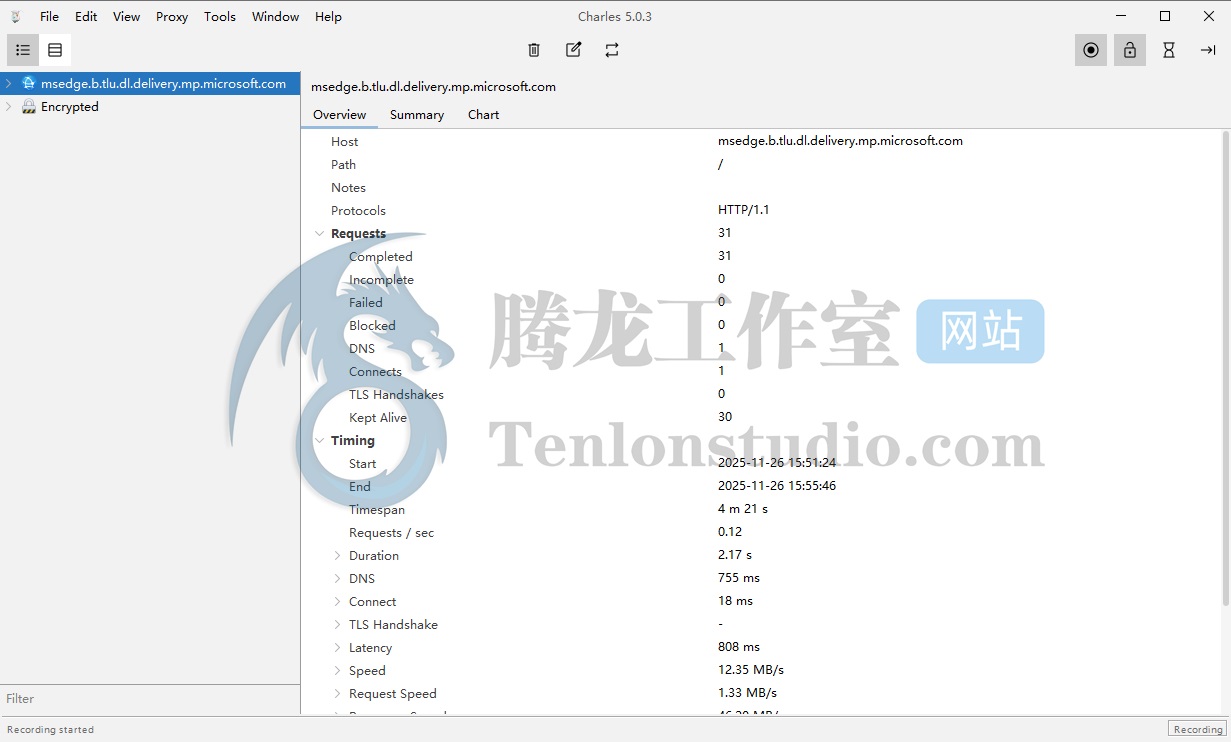1231x742 pixels.
Task: Toggle SSL proxying padlock icon
Action: click(1130, 50)
